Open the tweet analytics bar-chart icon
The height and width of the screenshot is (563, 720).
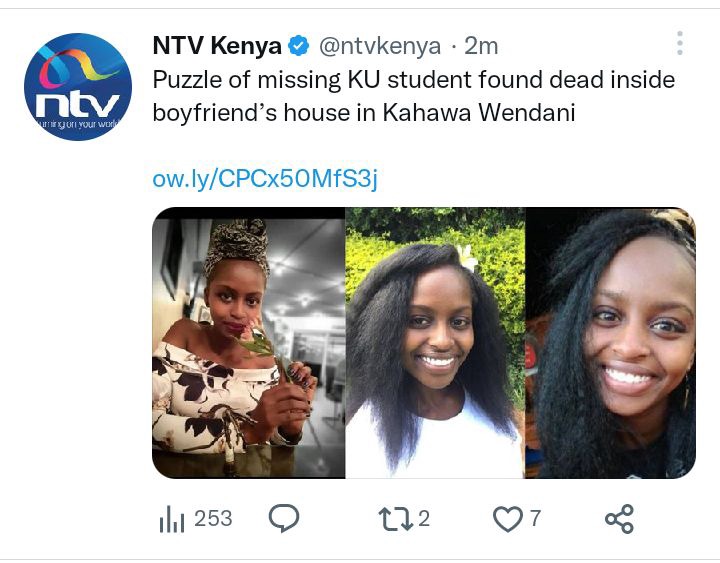172,519
